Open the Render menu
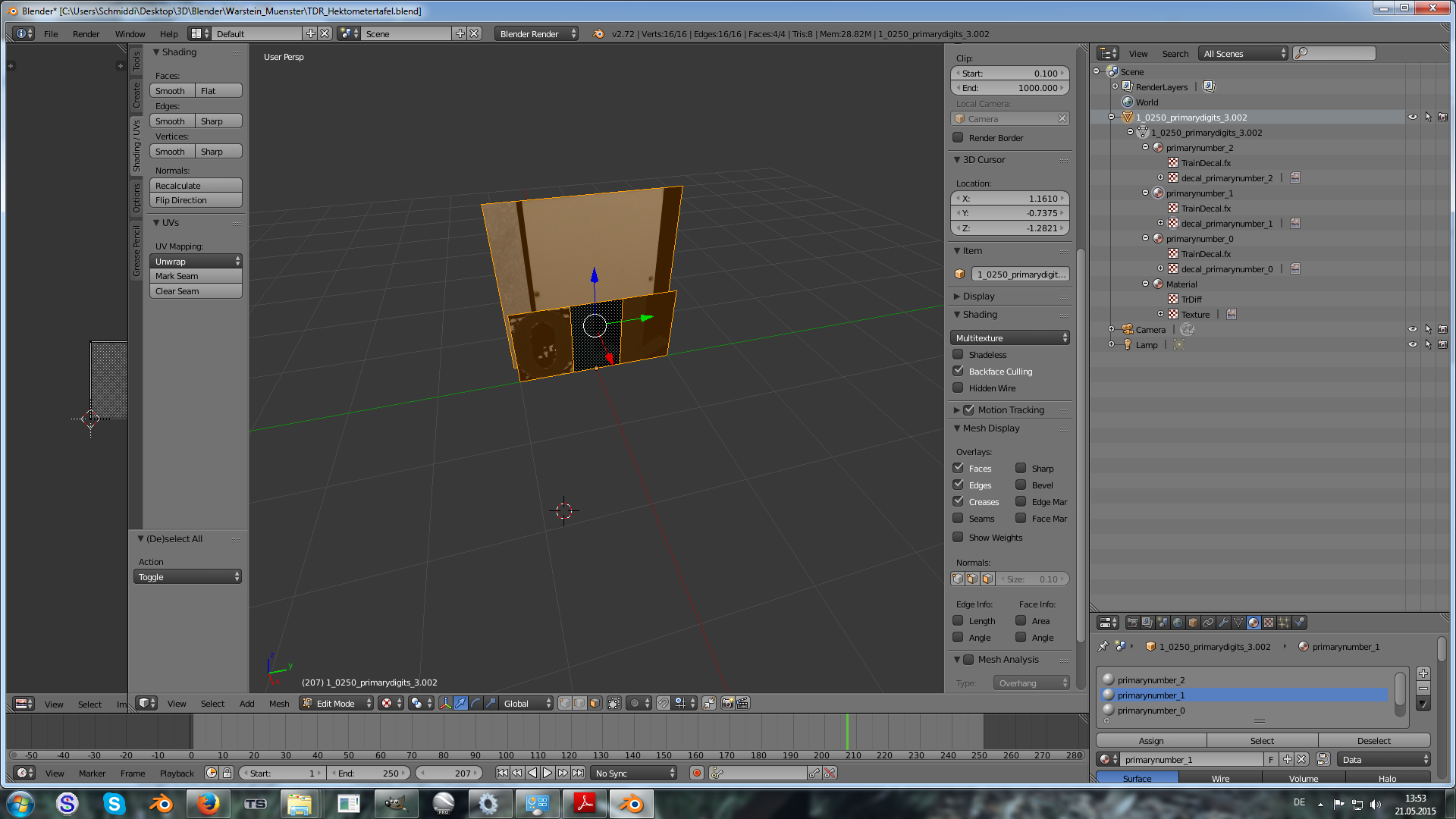Image resolution: width=1456 pixels, height=819 pixels. tap(86, 34)
